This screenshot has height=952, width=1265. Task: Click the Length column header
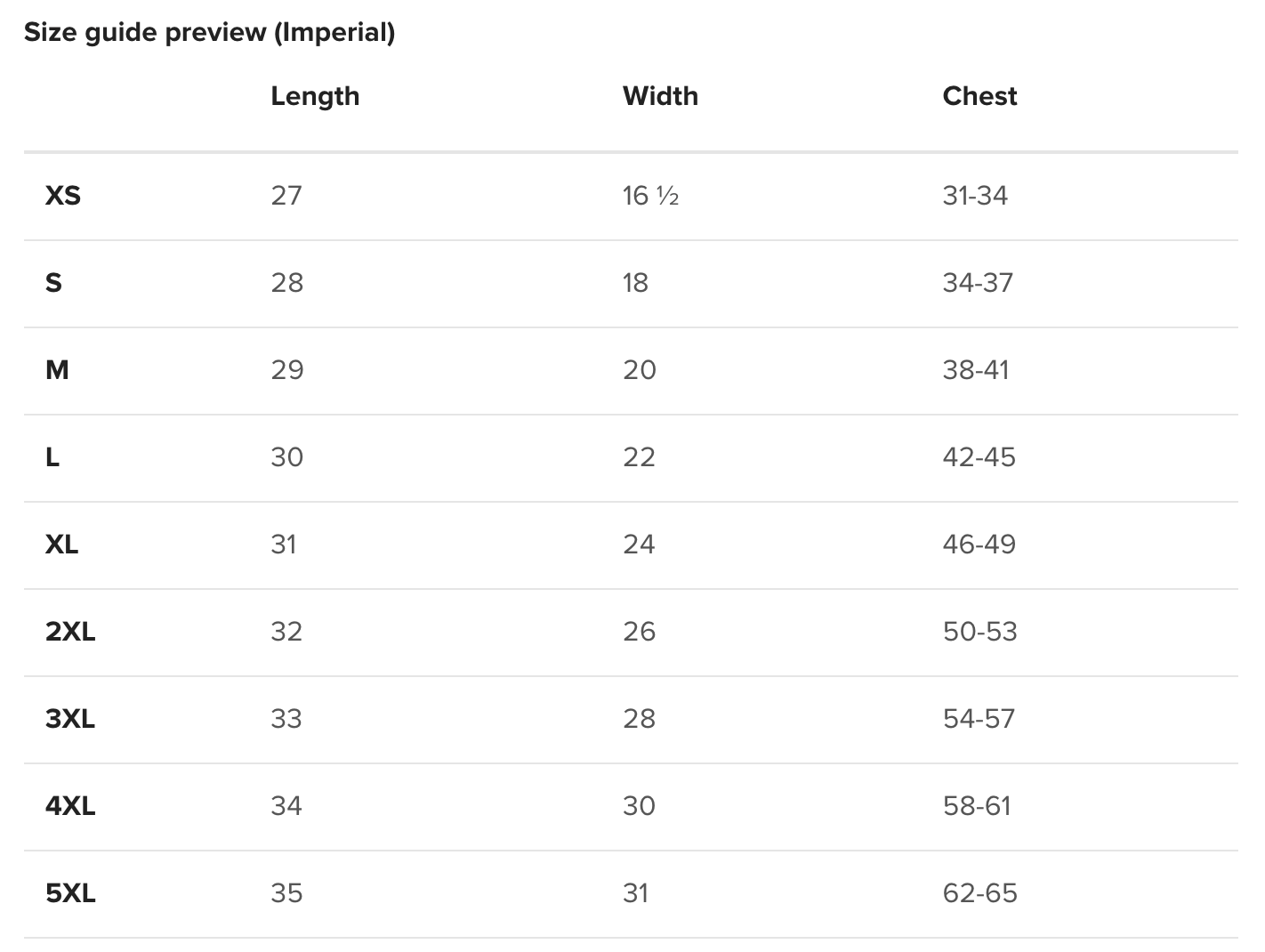(x=315, y=96)
